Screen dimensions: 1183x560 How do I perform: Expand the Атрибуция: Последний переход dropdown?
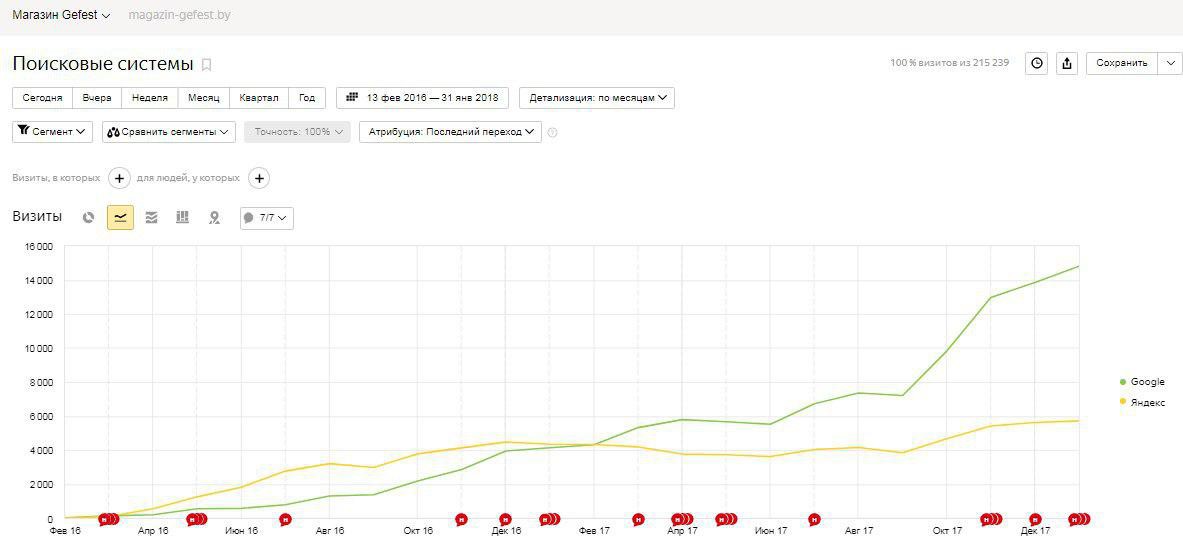450,132
